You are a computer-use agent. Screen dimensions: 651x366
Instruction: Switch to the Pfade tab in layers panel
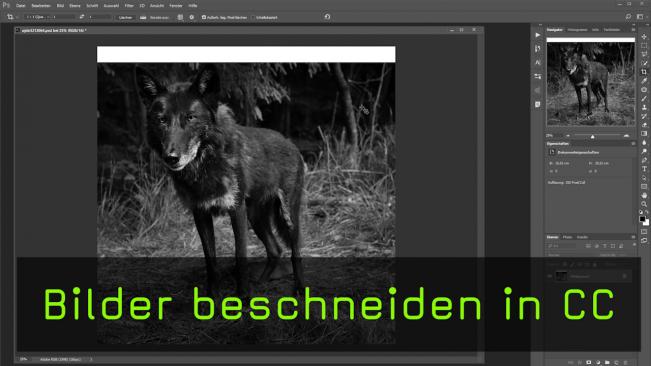point(567,237)
